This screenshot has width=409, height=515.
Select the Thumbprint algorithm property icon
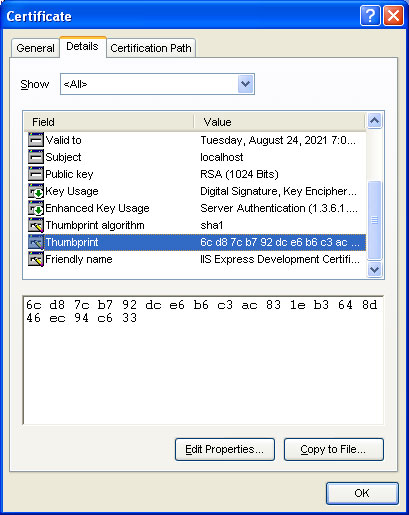click(36, 225)
